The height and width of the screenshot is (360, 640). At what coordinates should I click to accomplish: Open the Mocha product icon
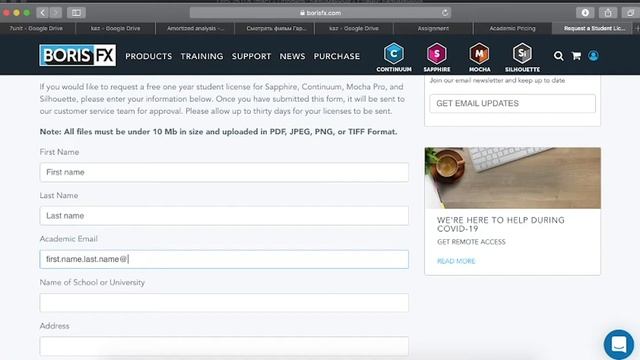pyautogui.click(x=480, y=57)
